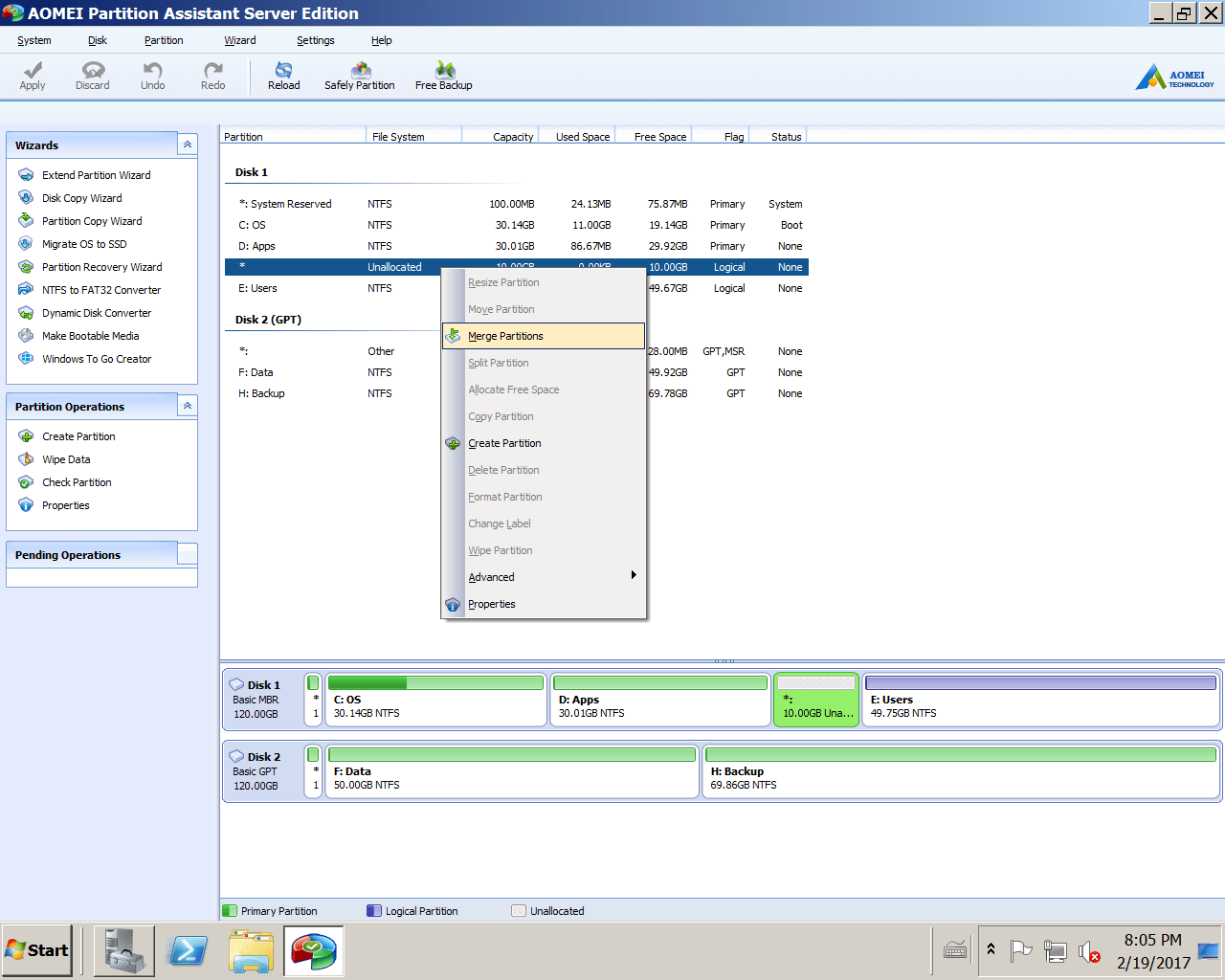The height and width of the screenshot is (980, 1225).
Task: Collapse the Partition Operations panel
Action: [188, 406]
